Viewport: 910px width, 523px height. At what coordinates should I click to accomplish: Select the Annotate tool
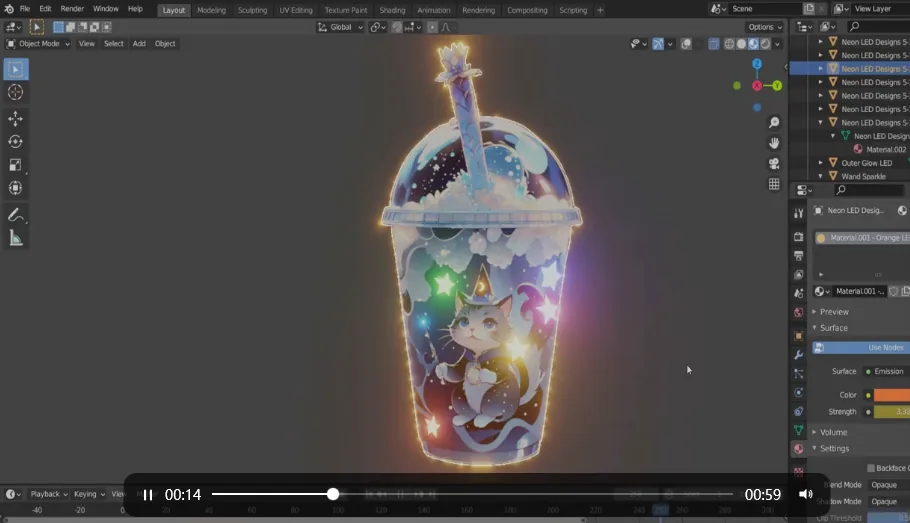click(x=16, y=215)
